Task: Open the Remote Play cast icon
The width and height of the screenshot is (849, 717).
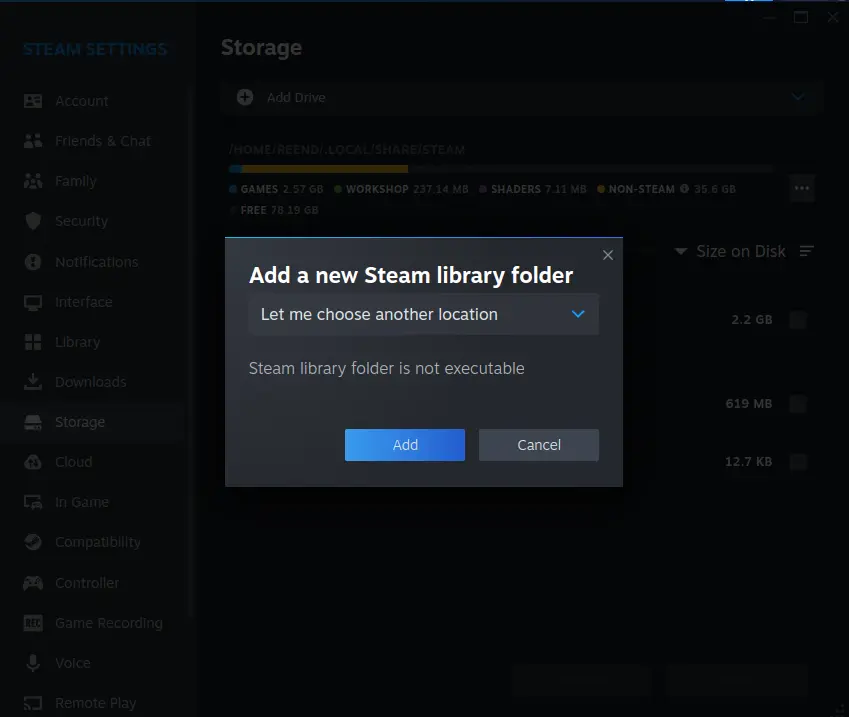Action: [33, 703]
